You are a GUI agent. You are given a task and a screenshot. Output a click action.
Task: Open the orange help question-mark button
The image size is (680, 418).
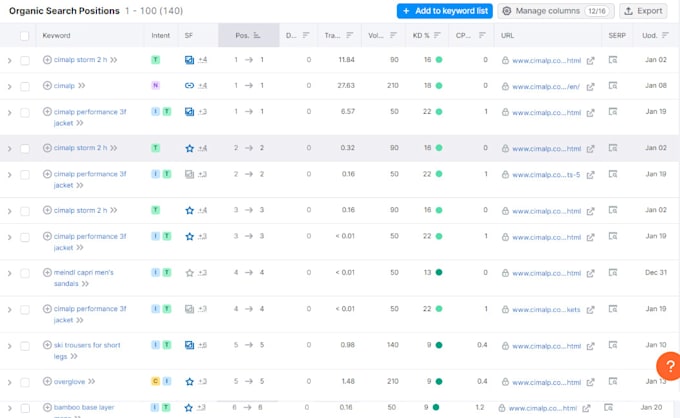[669, 366]
